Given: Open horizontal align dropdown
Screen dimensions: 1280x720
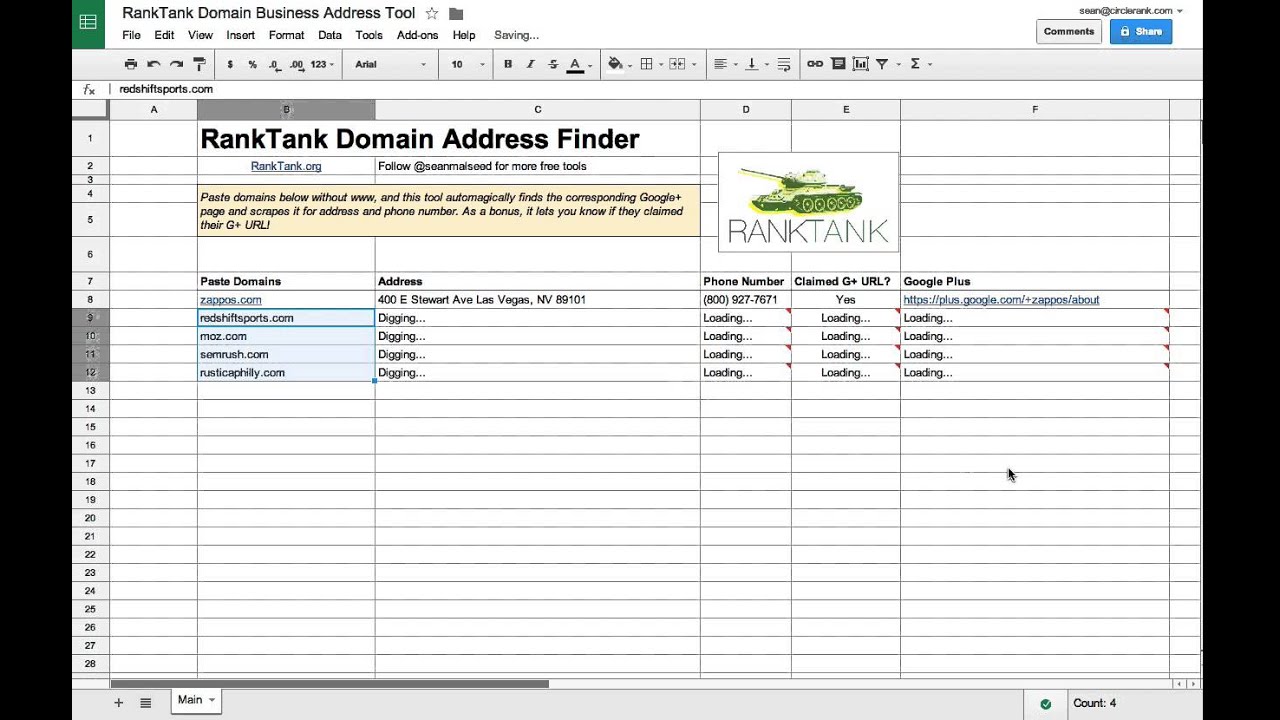Looking at the screenshot, I should point(724,64).
